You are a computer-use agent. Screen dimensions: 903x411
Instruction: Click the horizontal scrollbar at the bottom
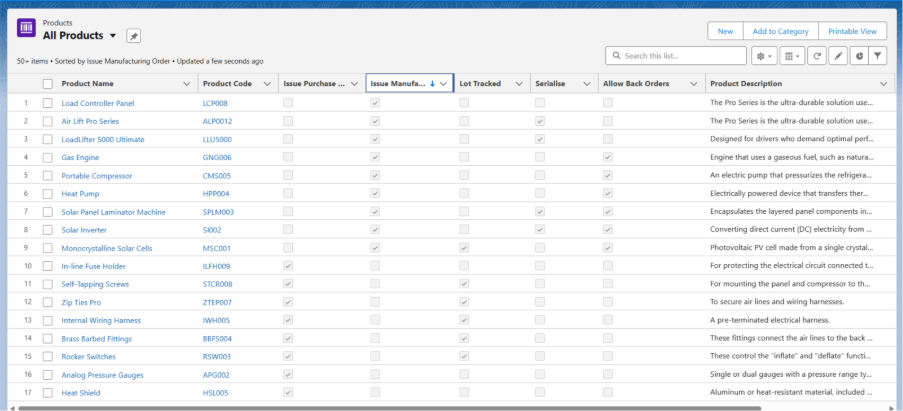[x=450, y=407]
